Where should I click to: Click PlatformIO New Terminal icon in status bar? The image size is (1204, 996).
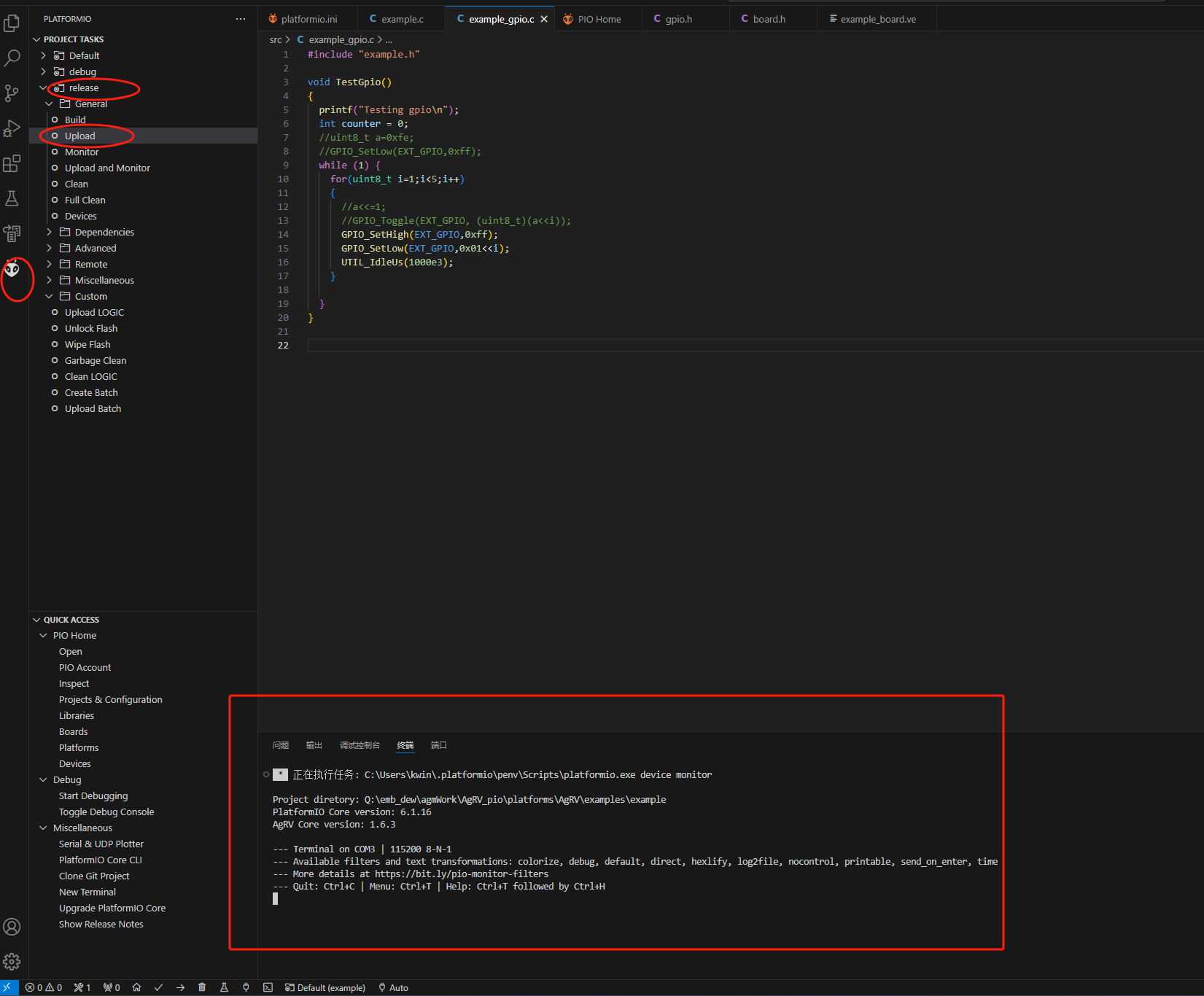(268, 987)
